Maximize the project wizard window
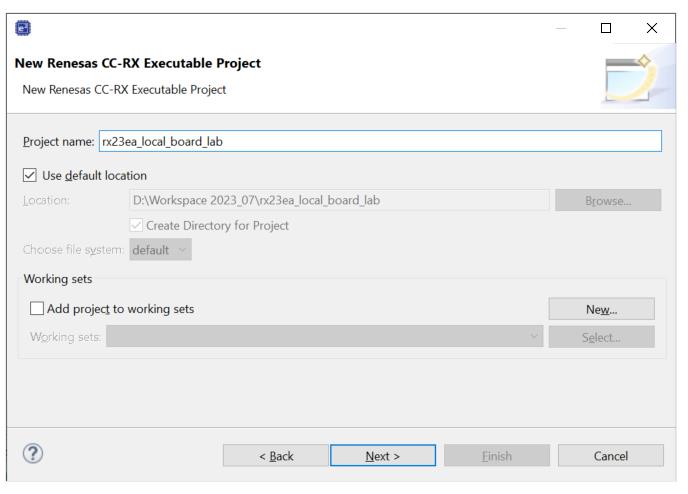Image resolution: width=688 pixels, height=494 pixels. pyautogui.click(x=606, y=28)
